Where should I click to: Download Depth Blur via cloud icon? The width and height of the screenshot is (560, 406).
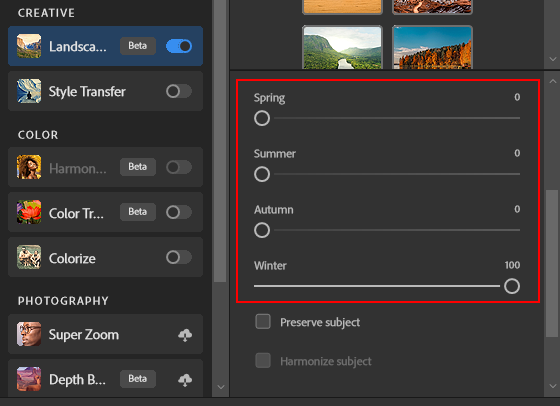(185, 380)
